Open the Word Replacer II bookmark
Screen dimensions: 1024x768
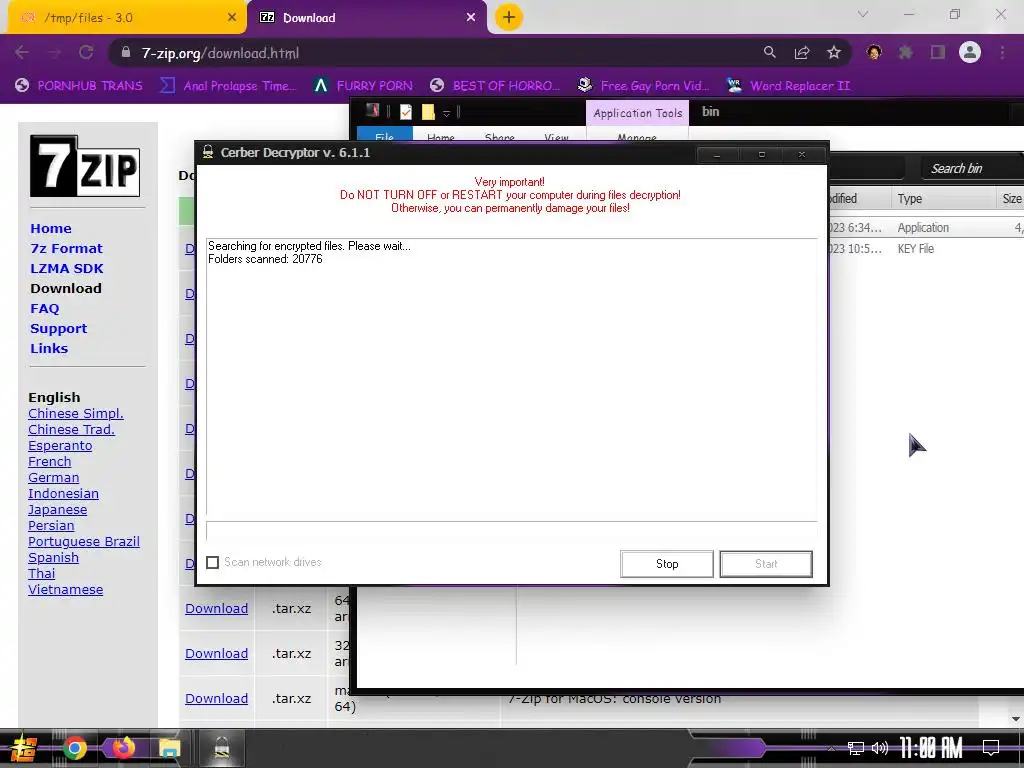(x=788, y=86)
